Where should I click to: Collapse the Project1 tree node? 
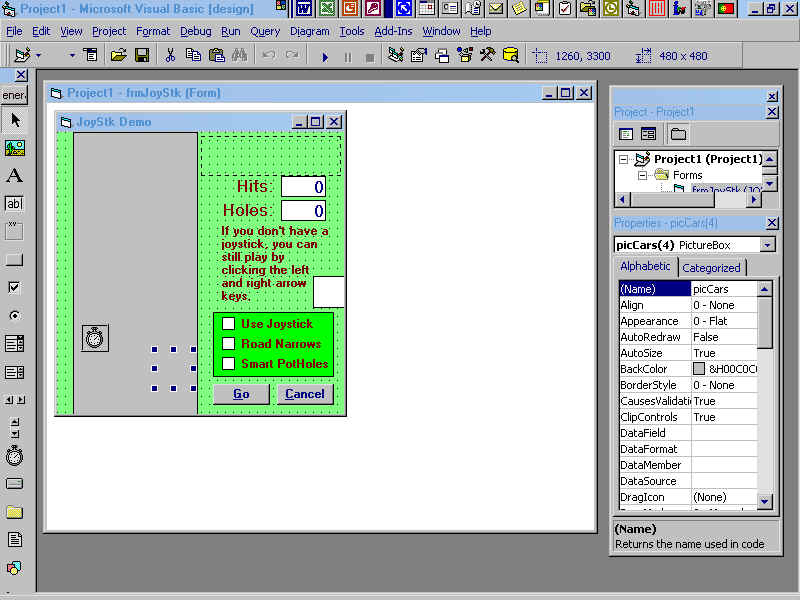click(623, 160)
